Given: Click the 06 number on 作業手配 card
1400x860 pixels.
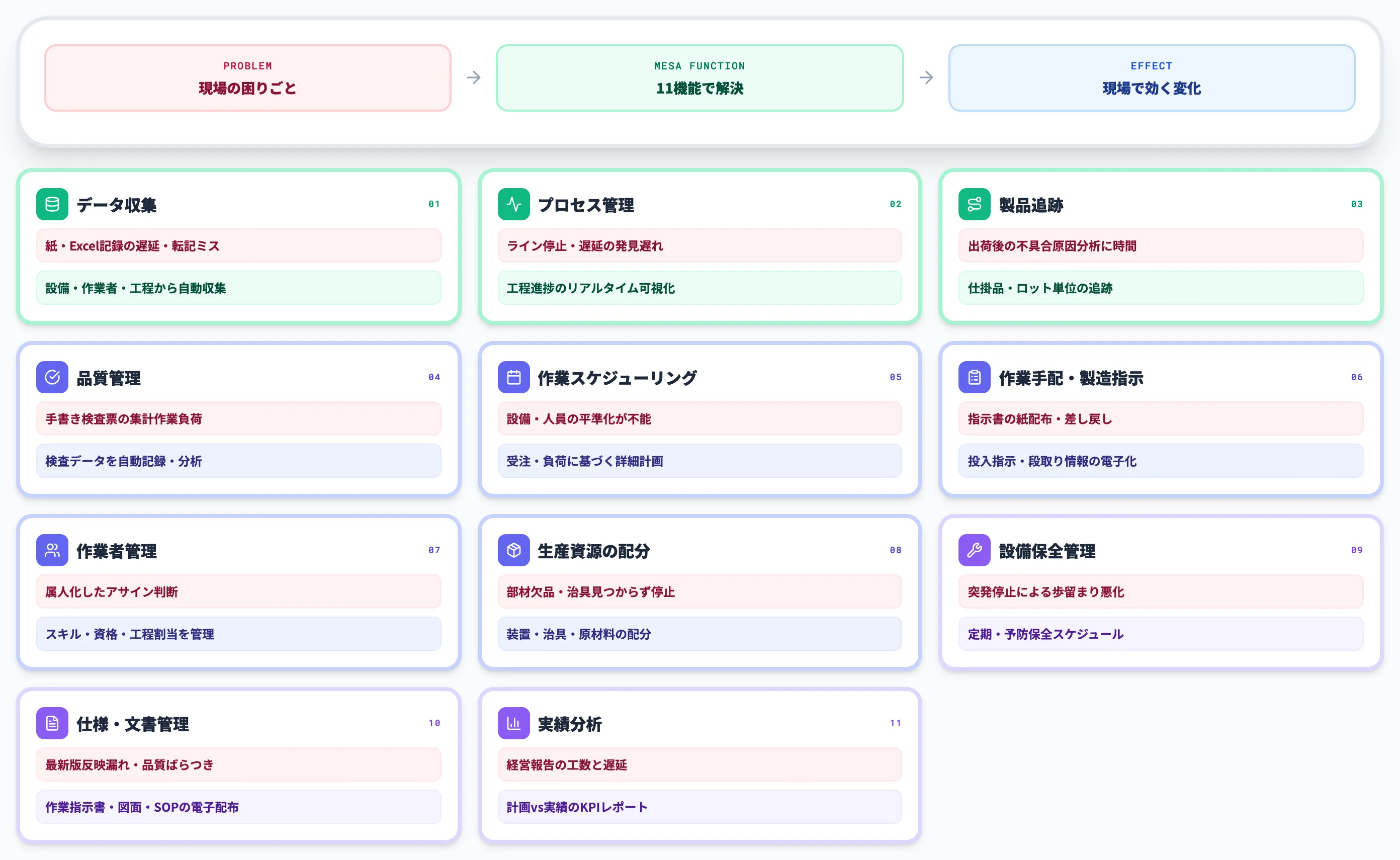Looking at the screenshot, I should [1356, 377].
